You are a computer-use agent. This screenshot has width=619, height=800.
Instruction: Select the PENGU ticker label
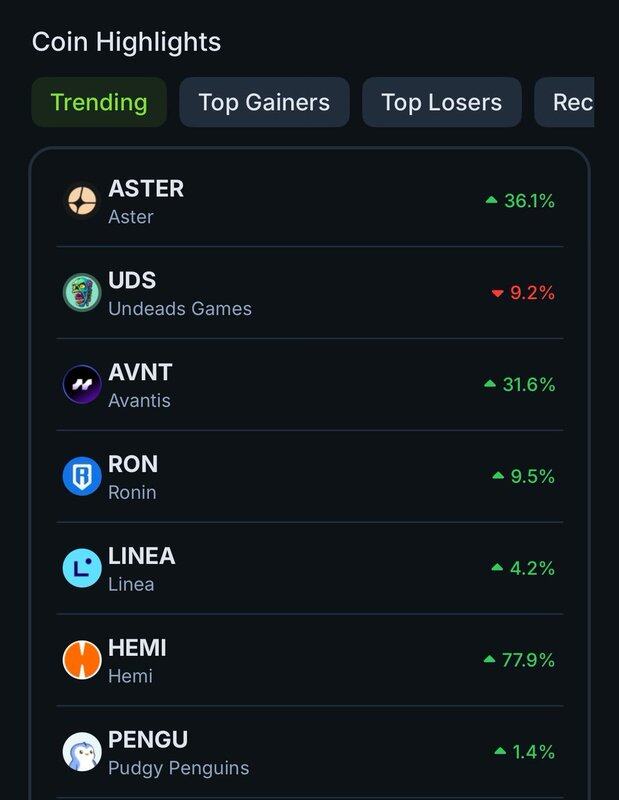click(148, 739)
